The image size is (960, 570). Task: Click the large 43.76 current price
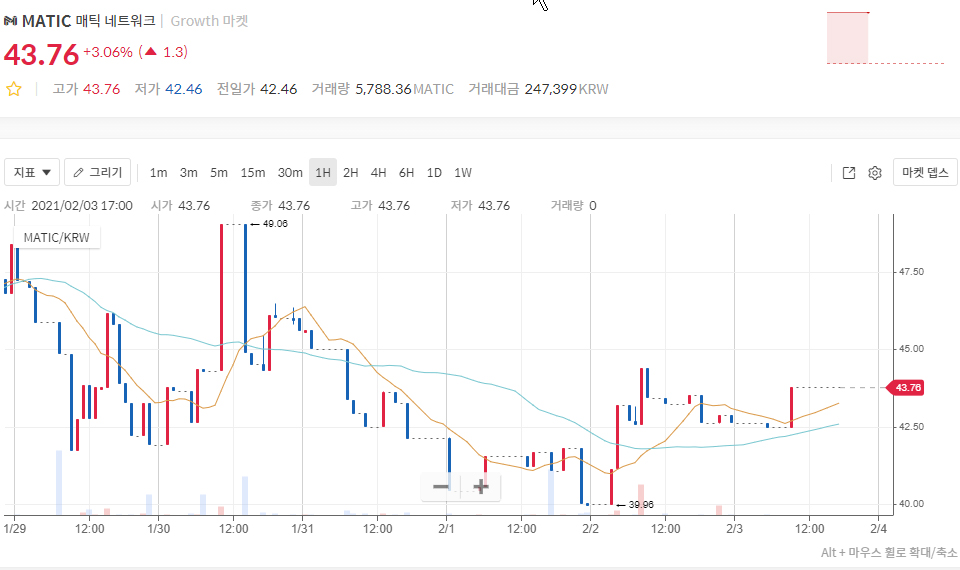[41, 54]
